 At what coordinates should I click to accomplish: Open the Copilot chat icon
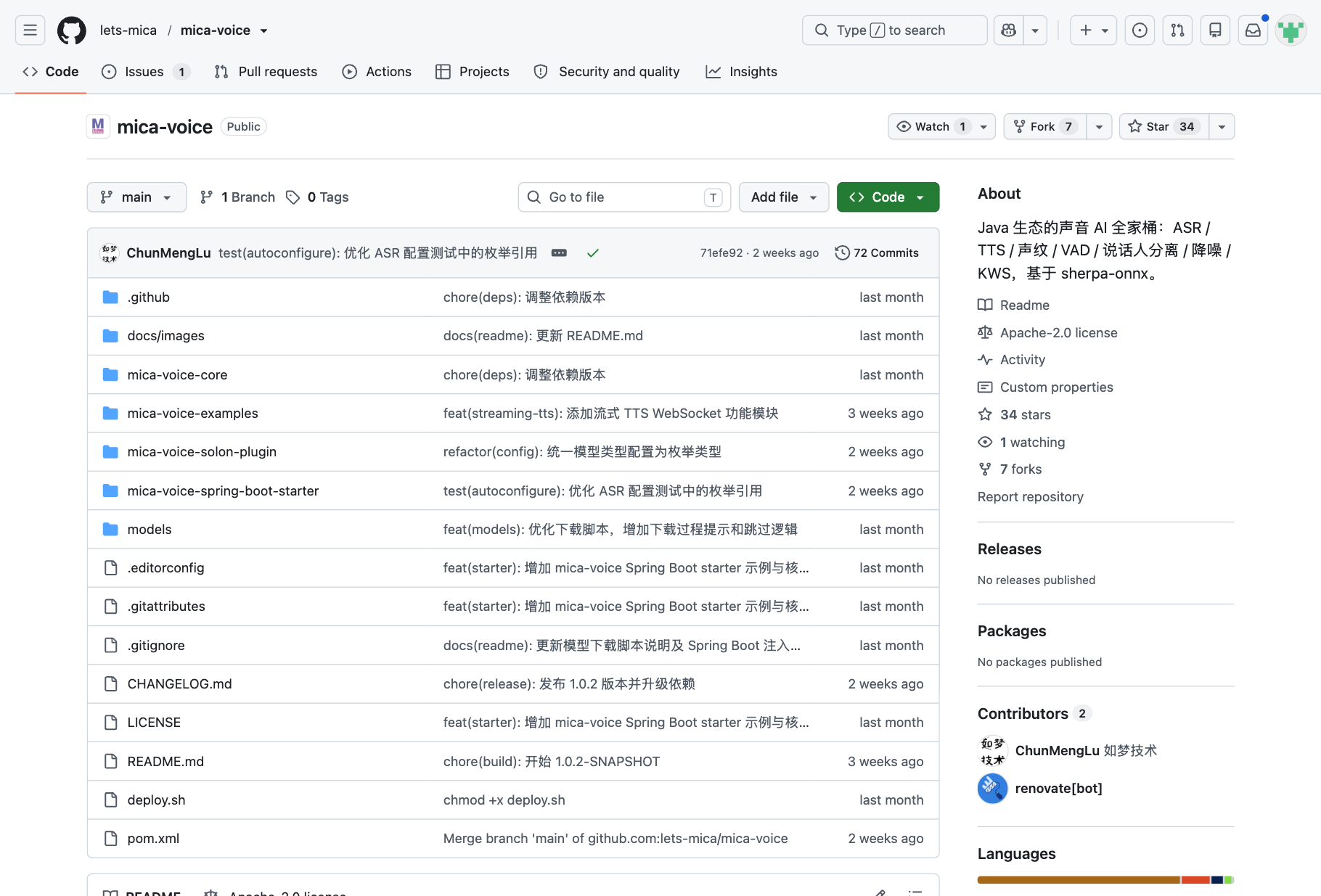point(1008,30)
